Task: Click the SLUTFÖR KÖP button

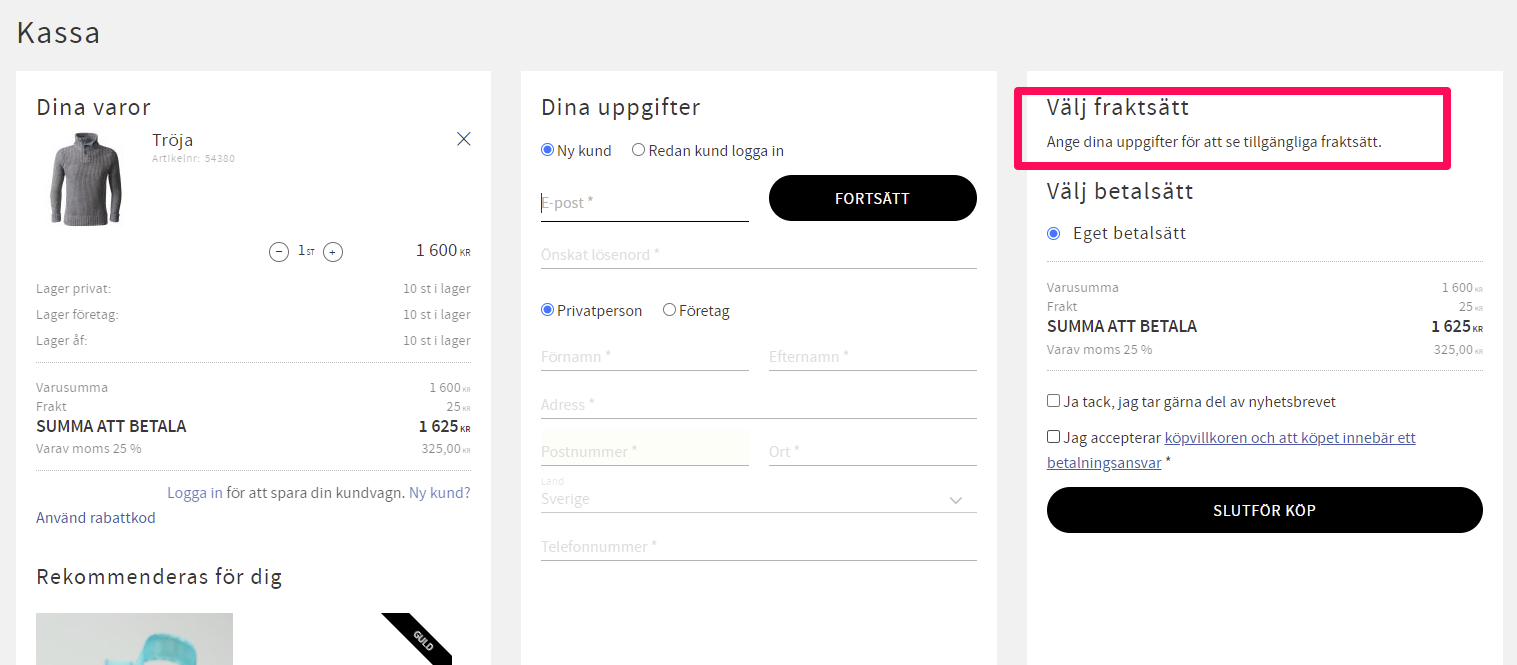Action: [1265, 510]
